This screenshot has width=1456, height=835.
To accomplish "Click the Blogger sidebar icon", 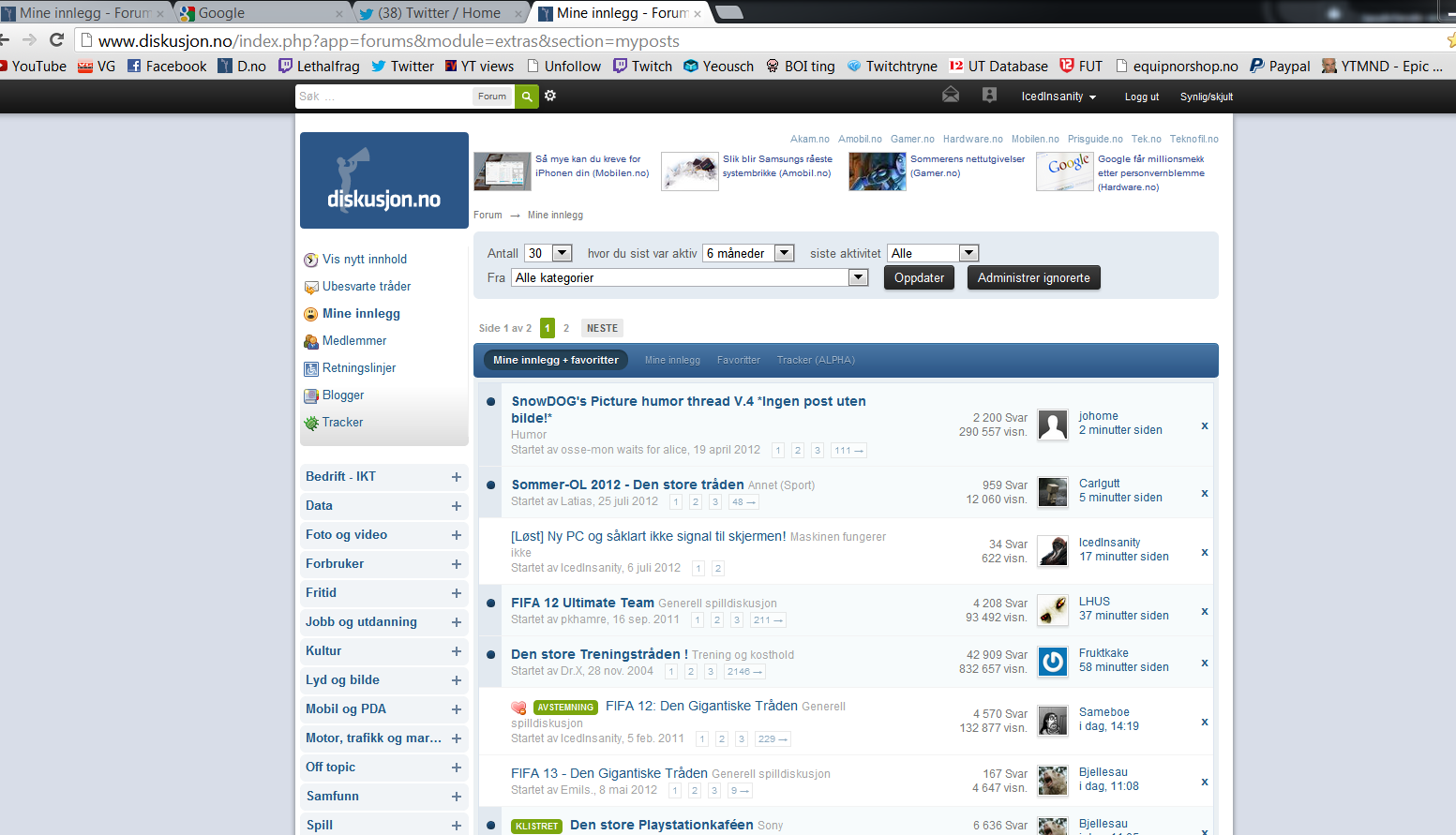I will 311,395.
